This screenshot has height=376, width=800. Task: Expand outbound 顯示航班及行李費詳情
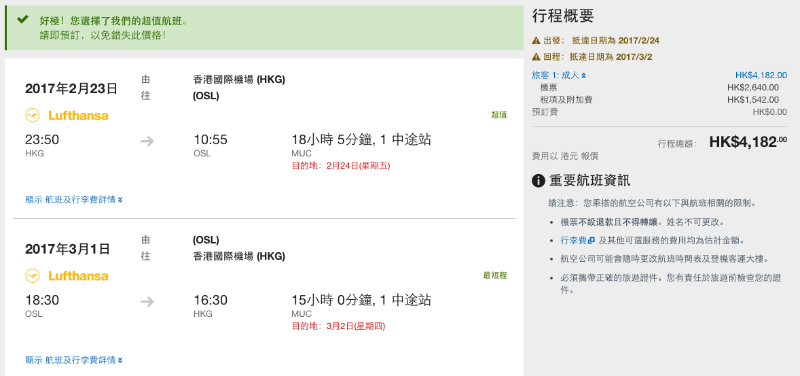(x=74, y=199)
